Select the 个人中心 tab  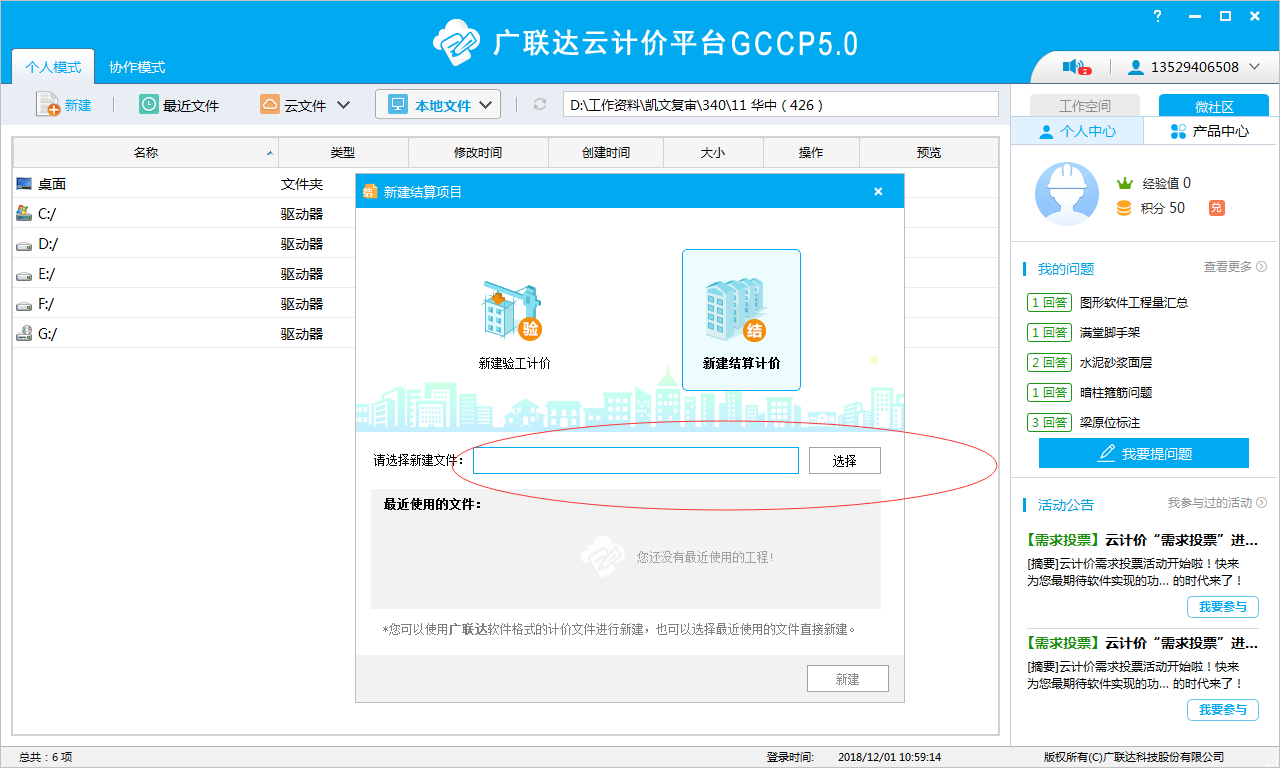tap(1077, 131)
